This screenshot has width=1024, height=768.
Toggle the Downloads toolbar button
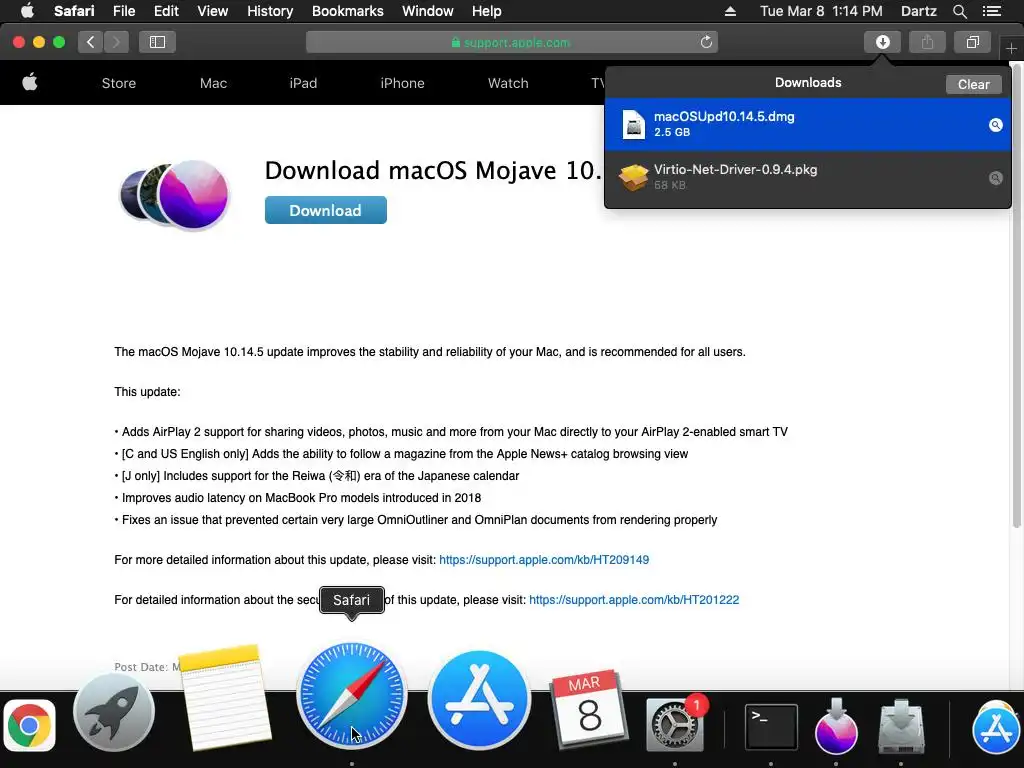click(x=882, y=42)
